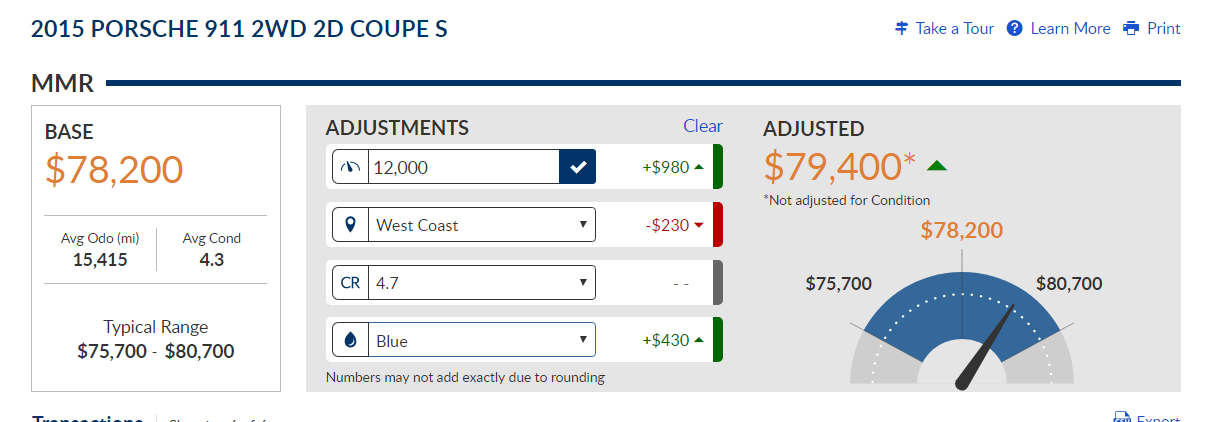Click the color droplet icon

coord(350,341)
